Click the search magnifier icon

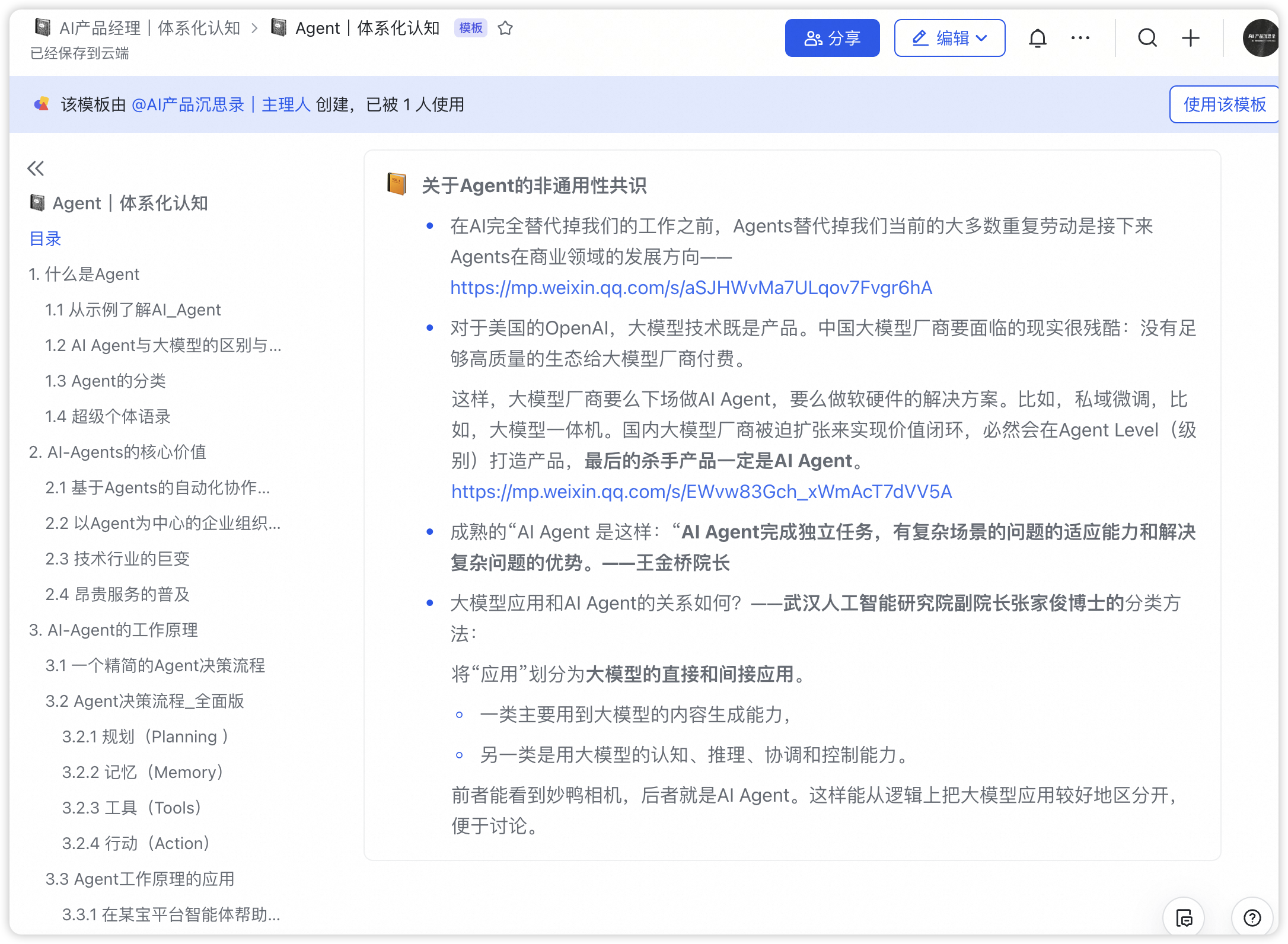pos(1147,39)
